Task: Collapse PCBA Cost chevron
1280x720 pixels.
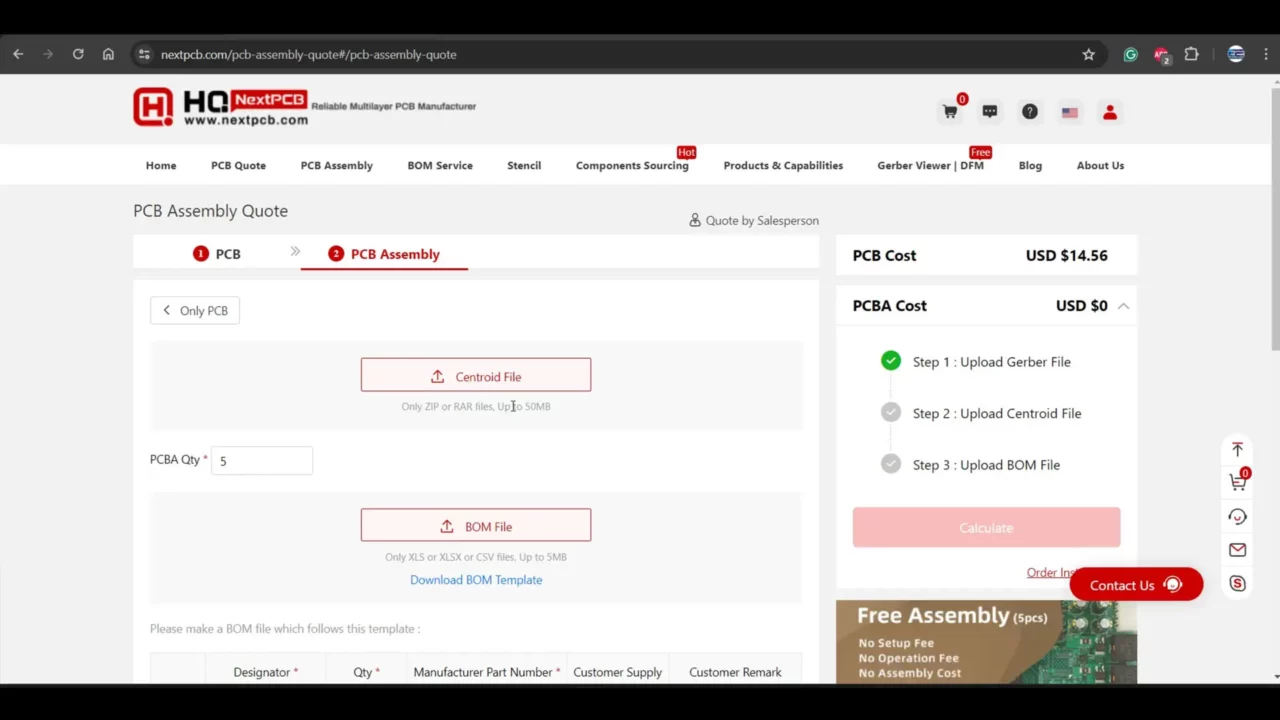Action: click(x=1124, y=306)
